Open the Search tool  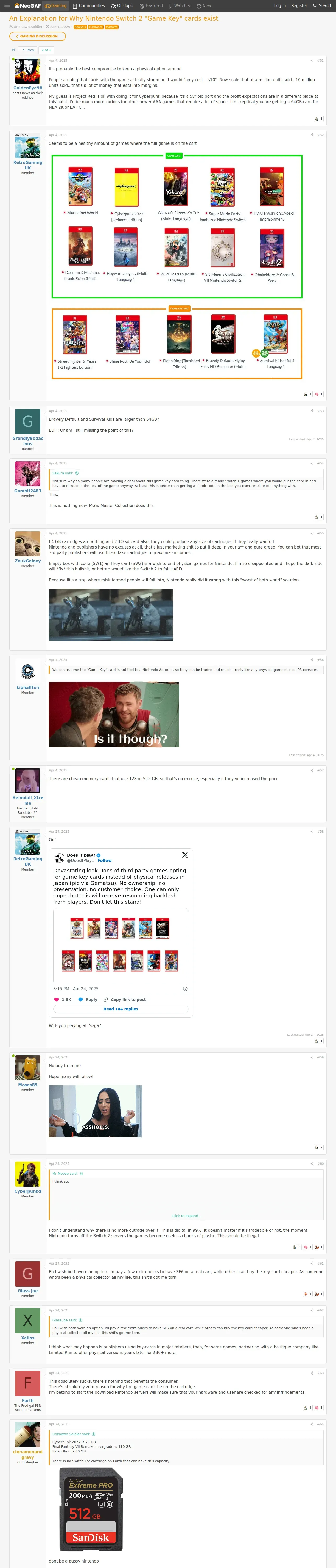[323, 5]
